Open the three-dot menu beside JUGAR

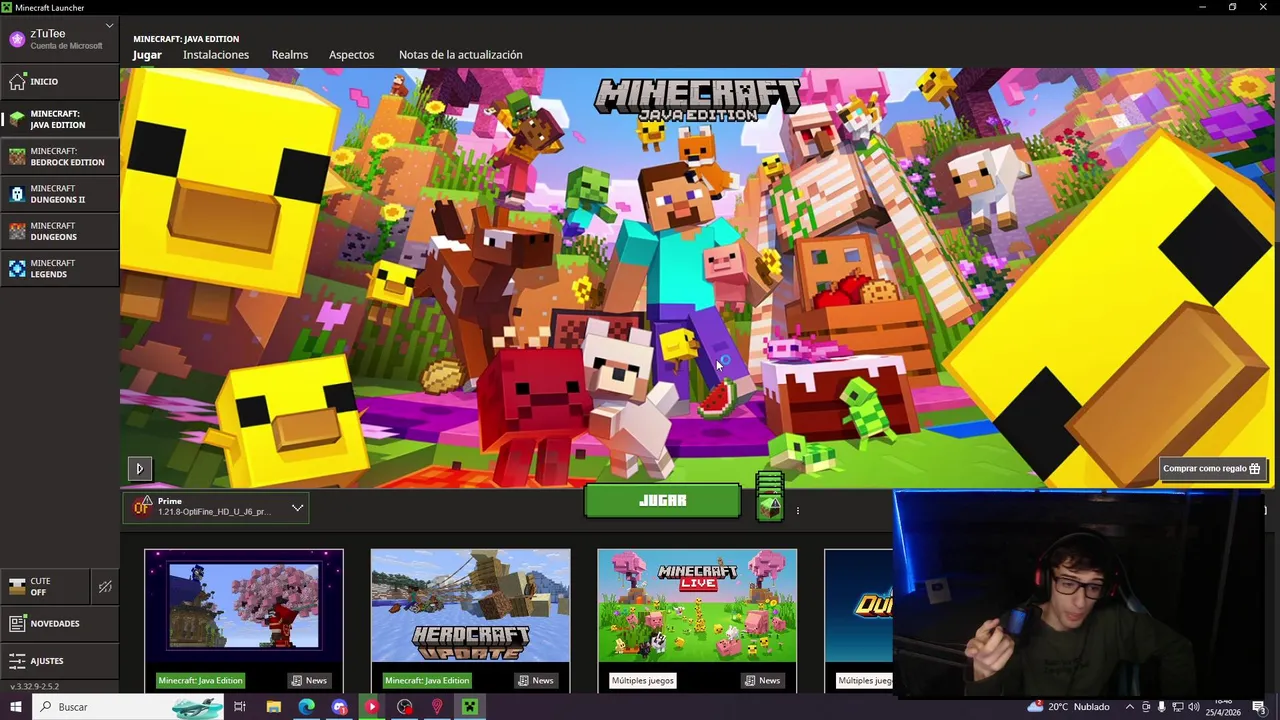[797, 511]
